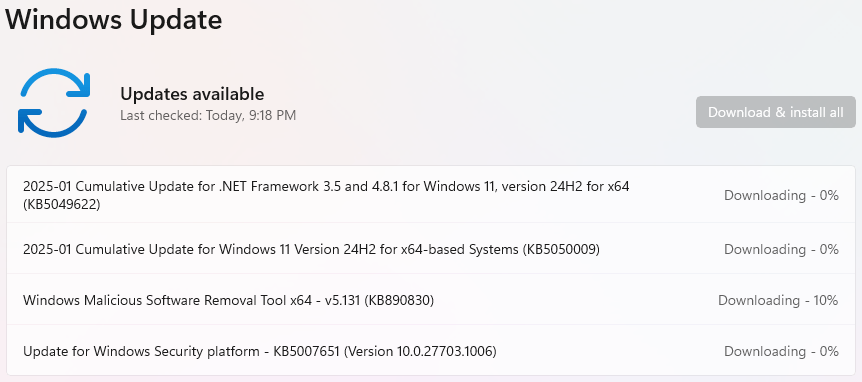862x382 pixels.
Task: Click the Windows Update page heading
Action: click(x=114, y=20)
